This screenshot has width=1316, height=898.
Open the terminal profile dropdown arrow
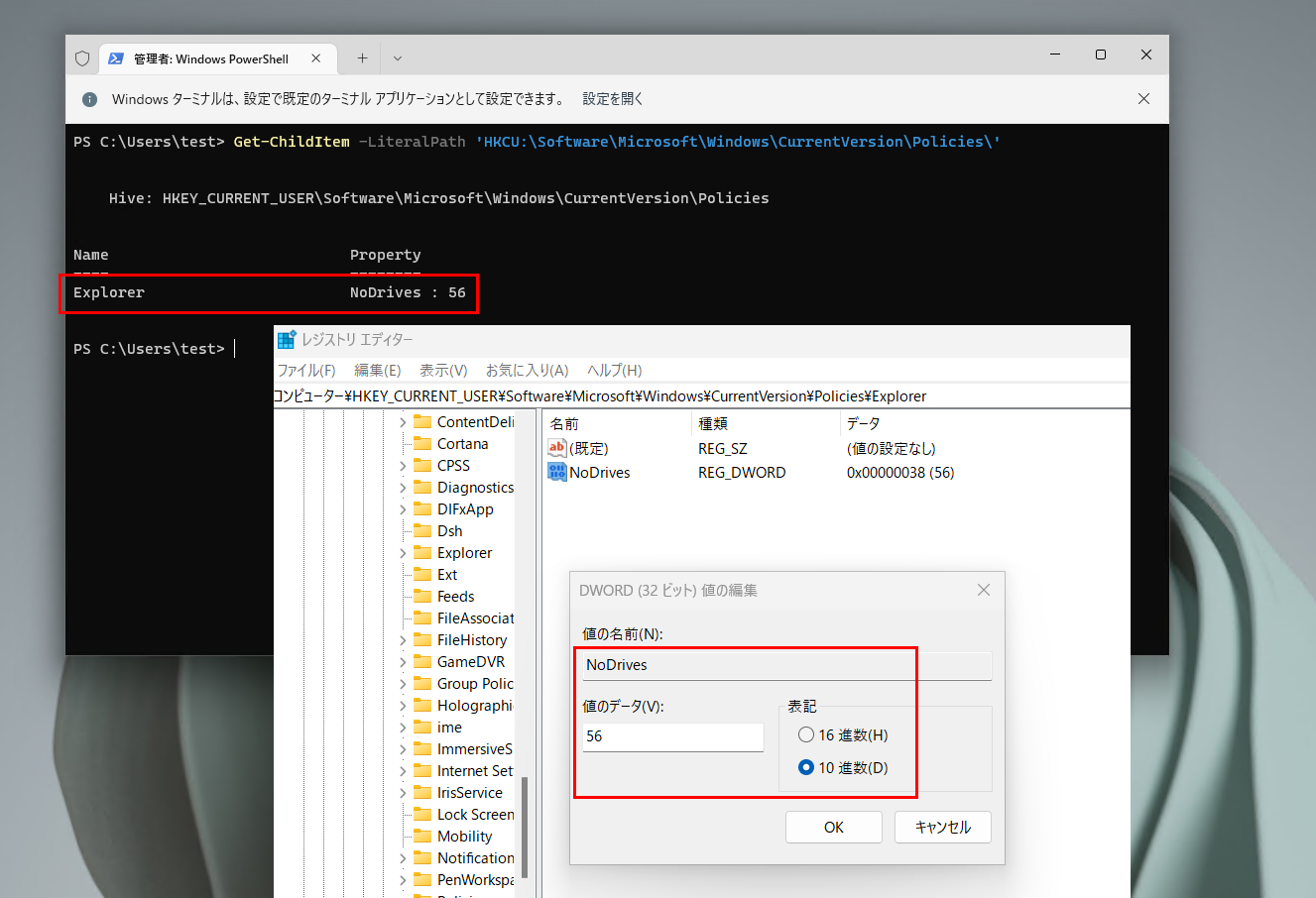[x=398, y=58]
